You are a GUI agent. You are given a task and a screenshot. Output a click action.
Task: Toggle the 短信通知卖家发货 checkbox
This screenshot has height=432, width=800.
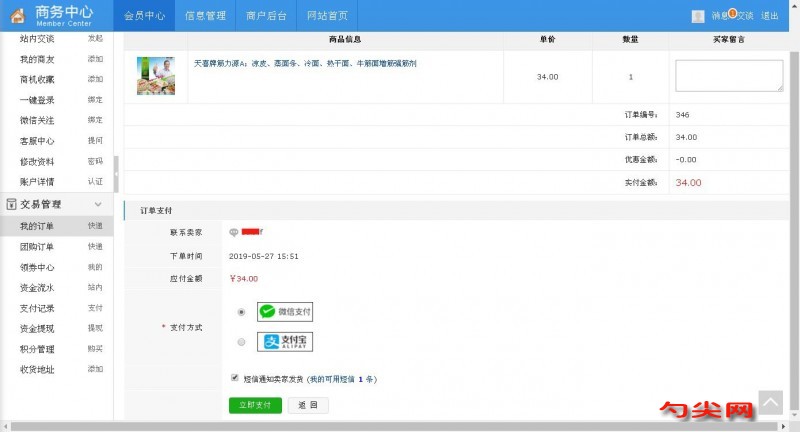pyautogui.click(x=235, y=379)
